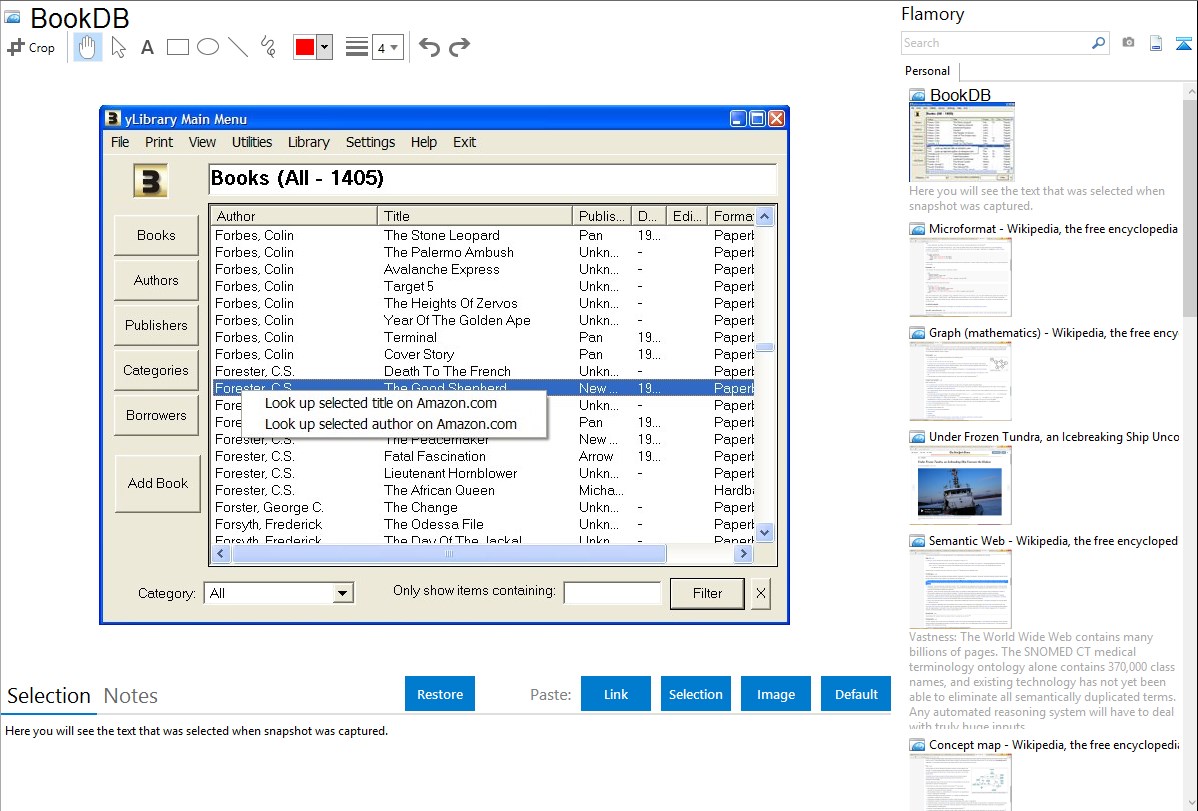Redo the last annotation
Screen dimensions: 1198x811
coord(460,47)
